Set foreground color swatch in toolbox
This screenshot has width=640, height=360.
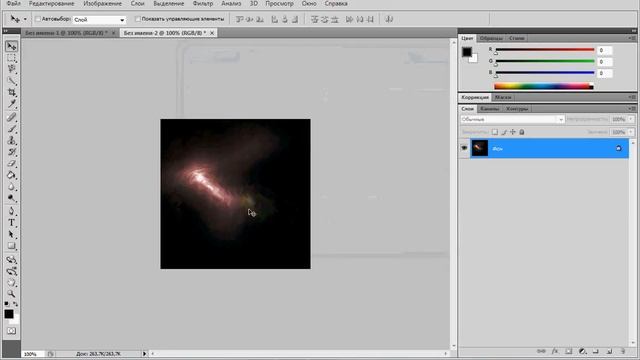point(9,314)
